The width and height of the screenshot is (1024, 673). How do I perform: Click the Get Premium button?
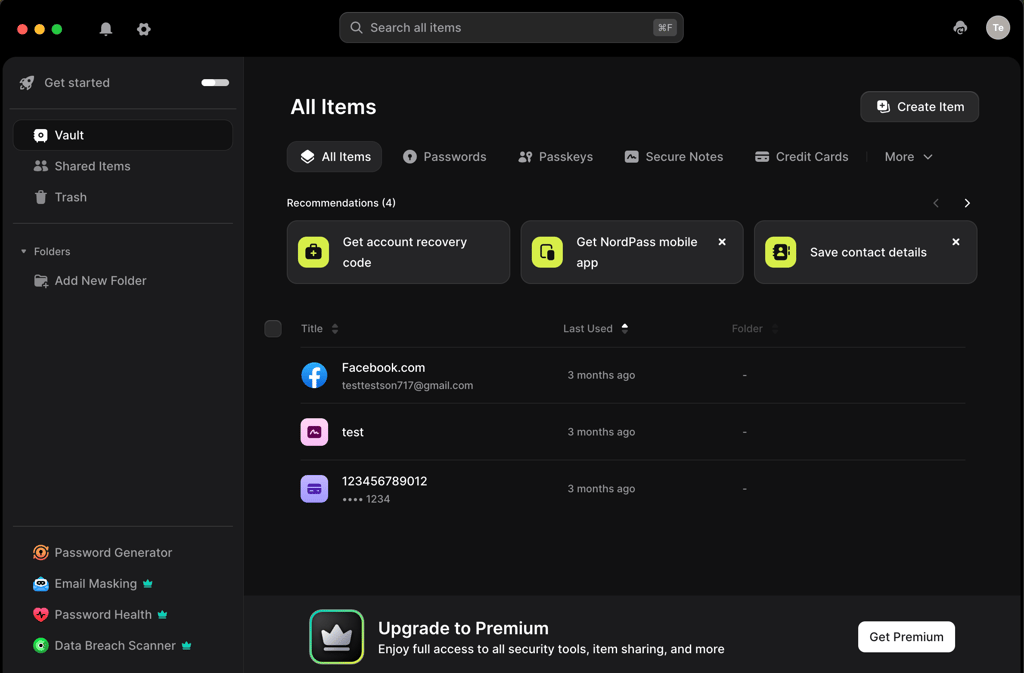[906, 636]
